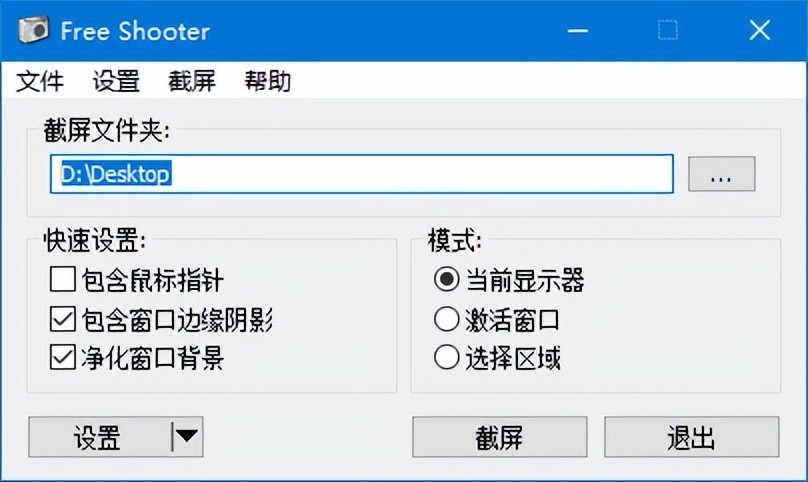Uncheck the 包含窗口边缘阴影 checkbox
The width and height of the screenshot is (808, 482).
coord(62,320)
